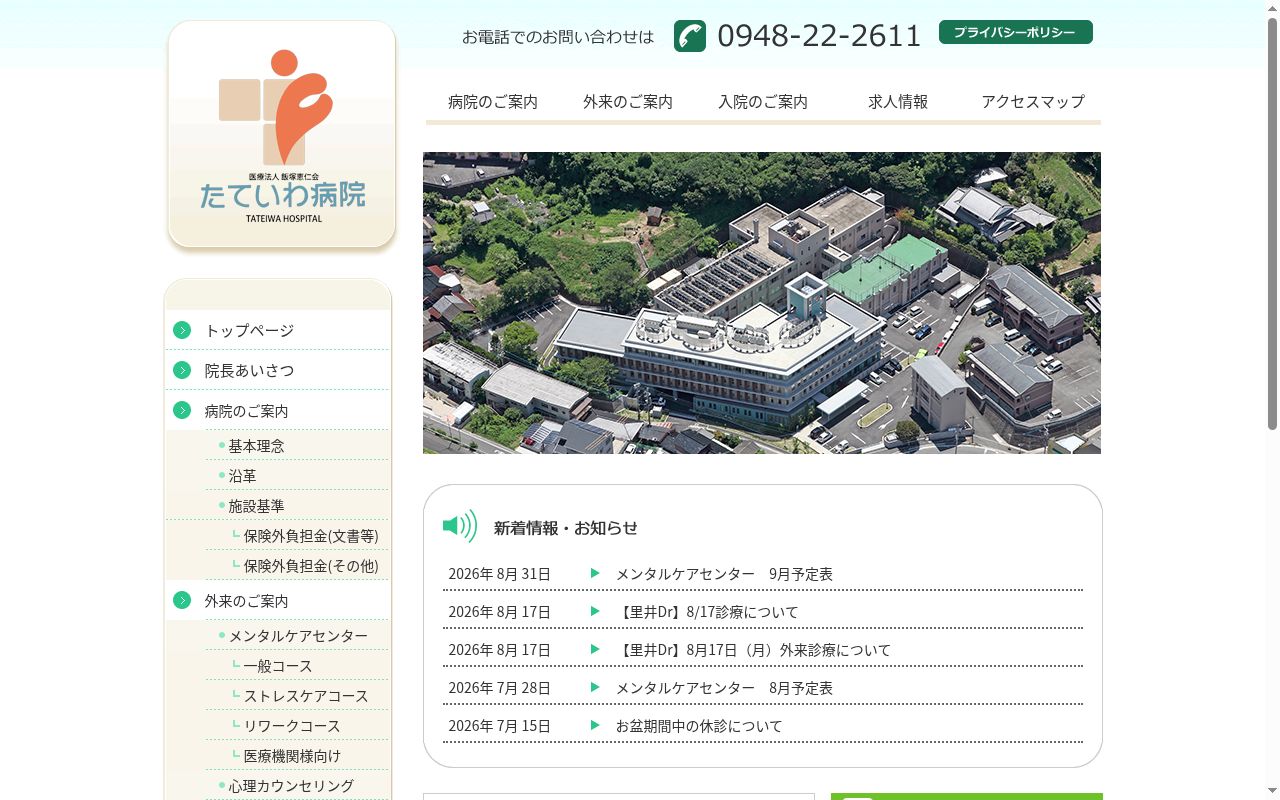Click the triangle icon beside 8月予定表 news
Image resolution: width=1280 pixels, height=800 pixels.
click(x=595, y=687)
